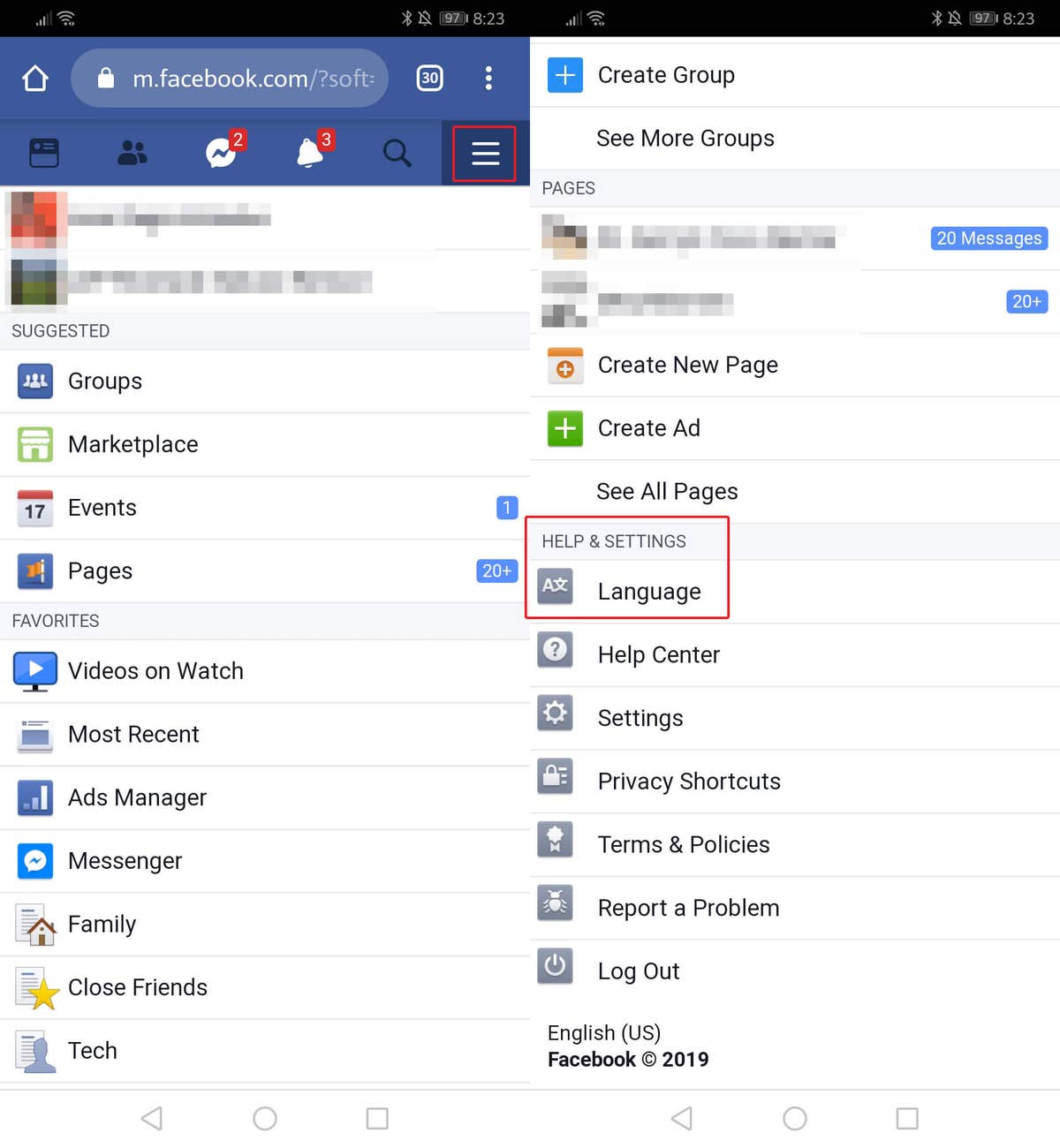Viewport: 1060px width, 1148px height.
Task: Click Create Group
Action: click(x=665, y=75)
